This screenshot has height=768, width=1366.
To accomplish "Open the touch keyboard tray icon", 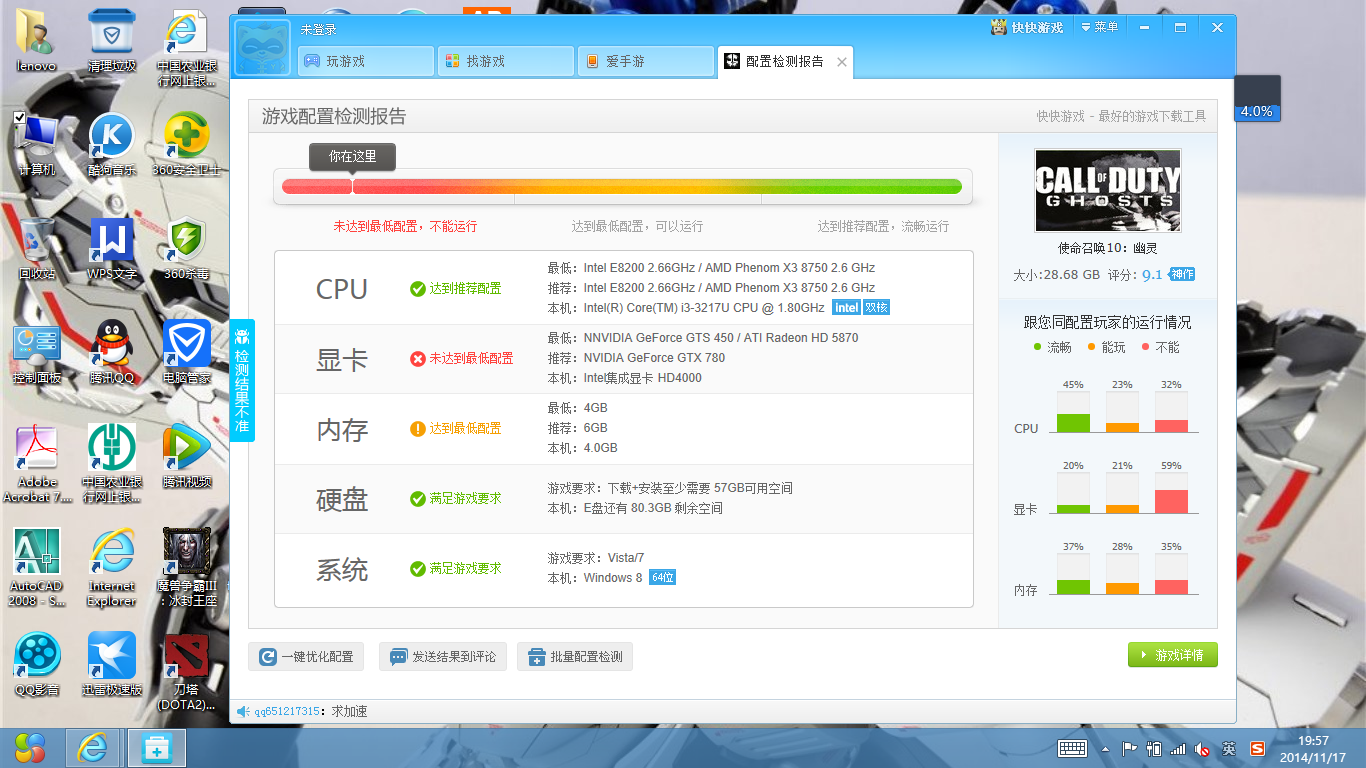I will 1072,748.
